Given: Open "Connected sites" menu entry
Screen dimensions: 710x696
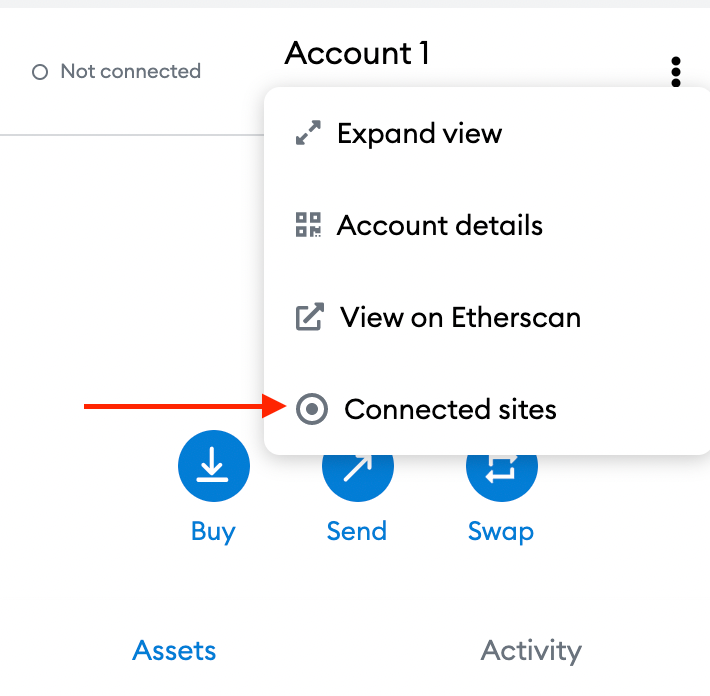Looking at the screenshot, I should 450,409.
